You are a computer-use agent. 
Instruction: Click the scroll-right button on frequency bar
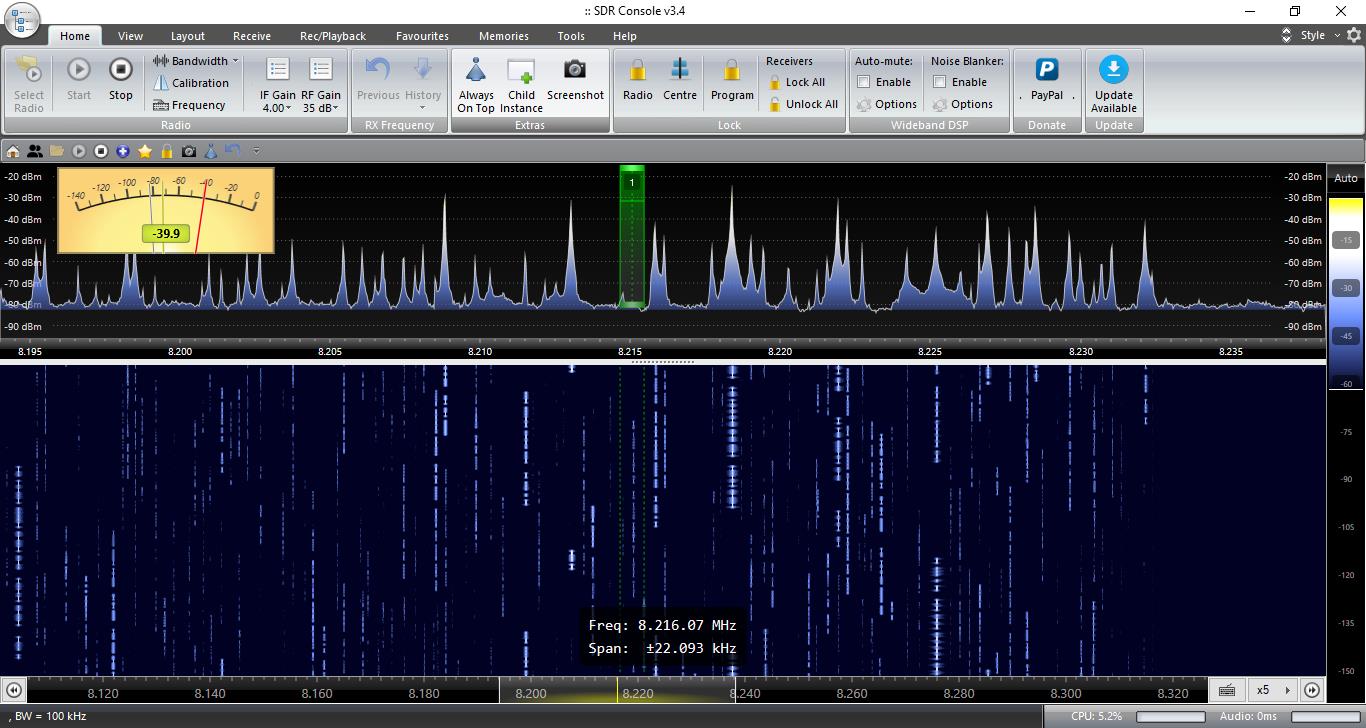(1312, 690)
